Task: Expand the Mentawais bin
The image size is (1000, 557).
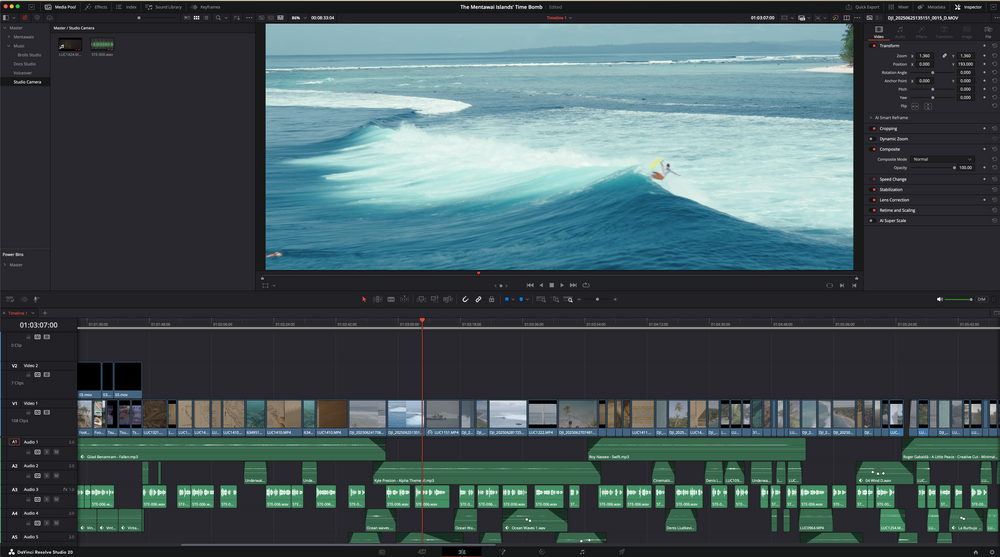Action: 8,37
